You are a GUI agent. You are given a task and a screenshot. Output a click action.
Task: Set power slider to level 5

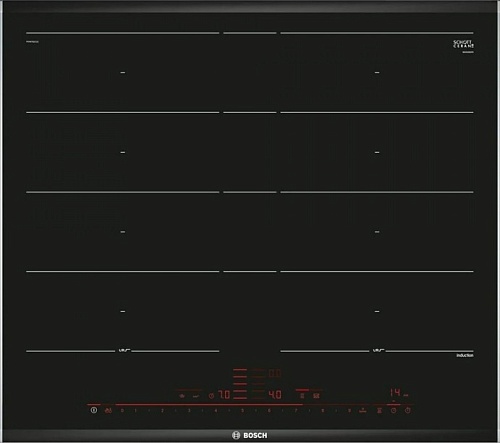point(242,411)
